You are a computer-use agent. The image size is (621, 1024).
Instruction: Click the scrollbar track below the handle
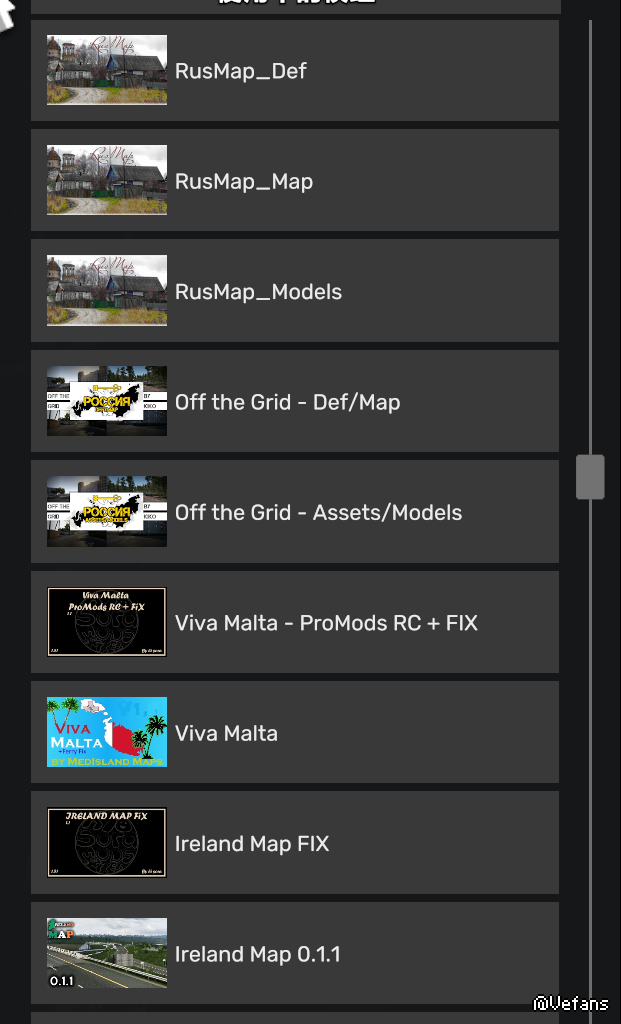coord(590,751)
